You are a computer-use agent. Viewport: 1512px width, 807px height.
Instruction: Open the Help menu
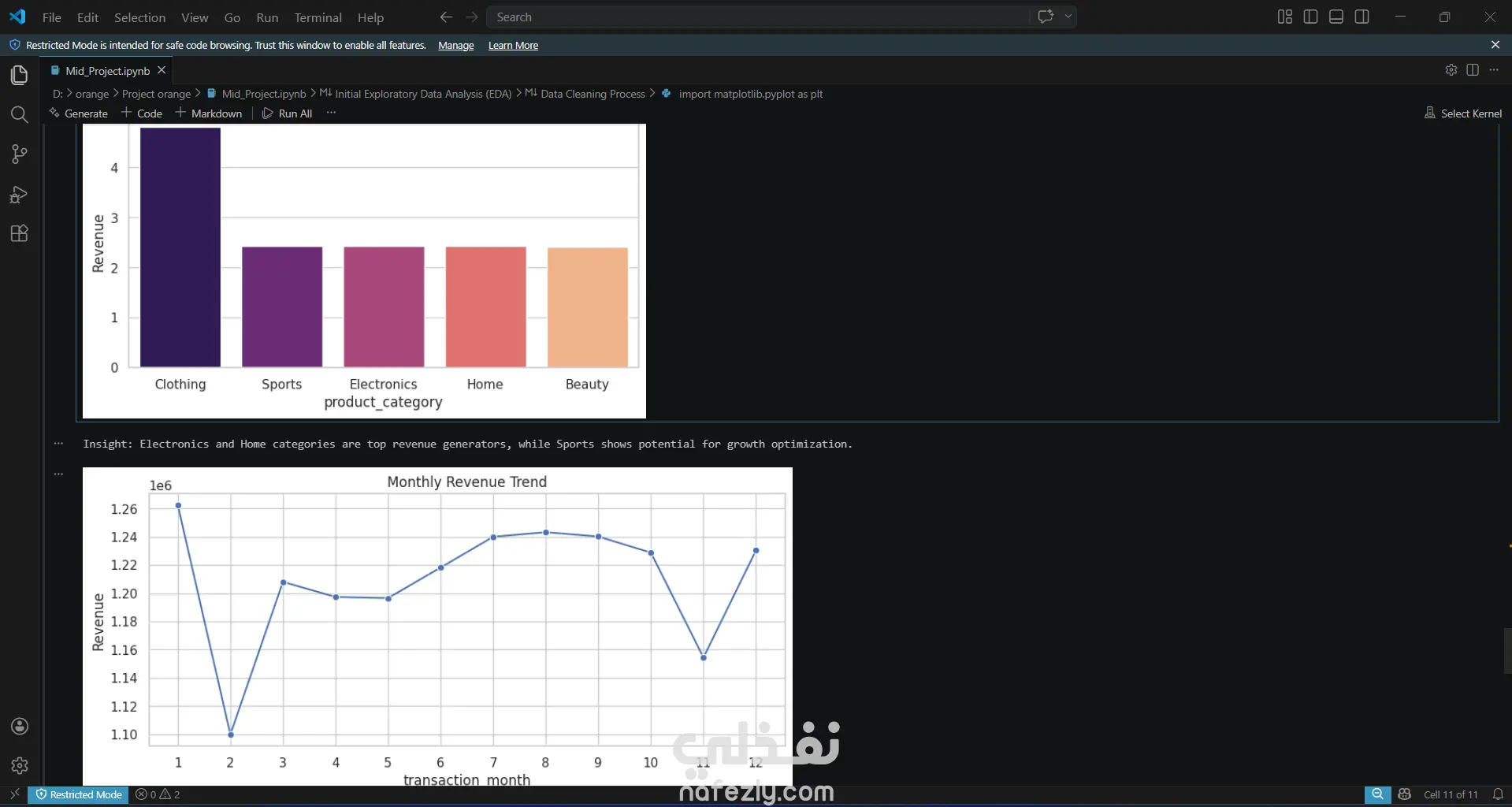[370, 17]
